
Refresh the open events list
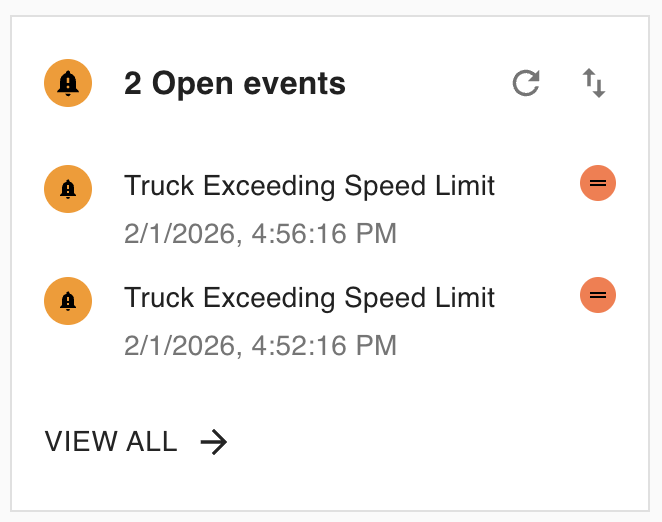tap(526, 84)
